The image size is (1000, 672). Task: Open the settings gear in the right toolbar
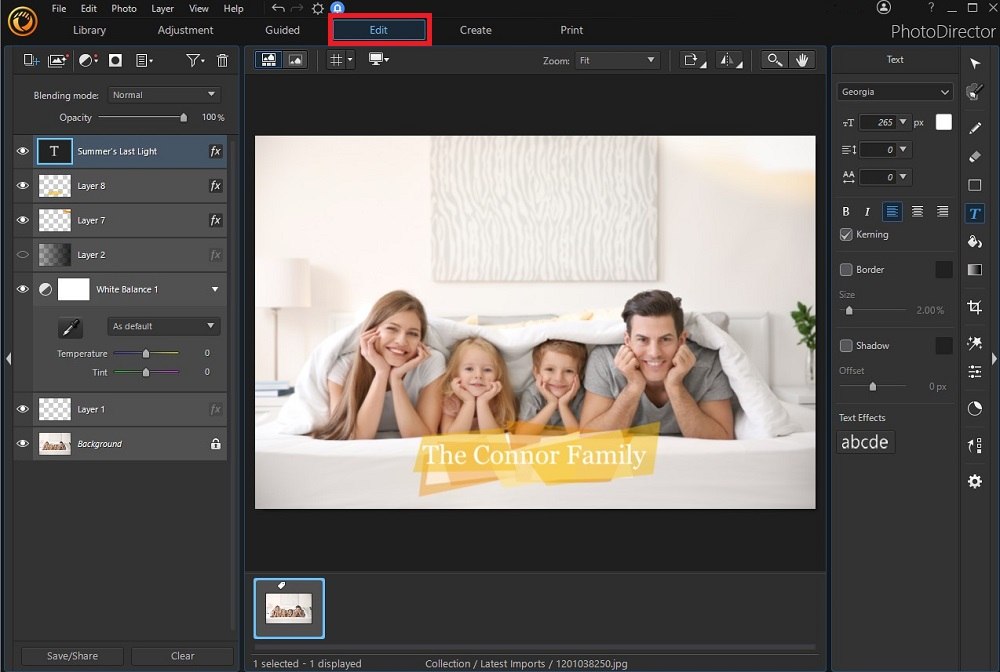click(x=975, y=481)
